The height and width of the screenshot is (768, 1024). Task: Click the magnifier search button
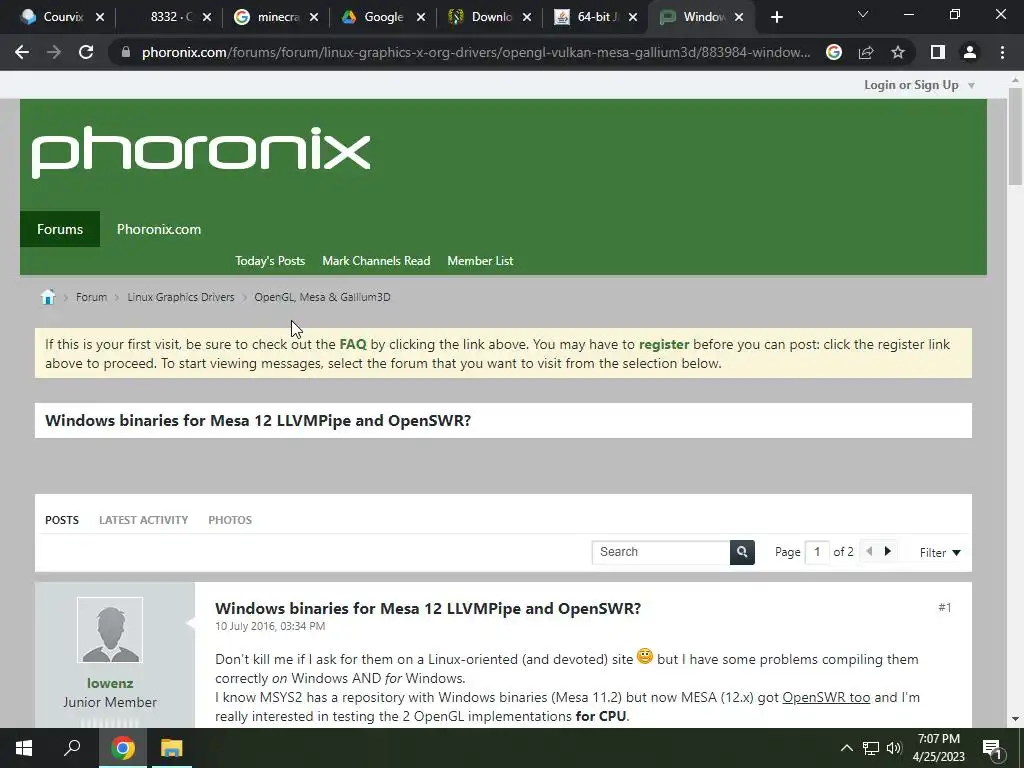tap(742, 552)
